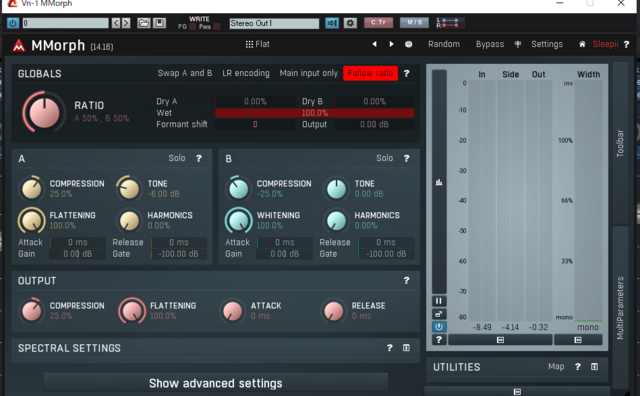Image resolution: width=640 pixels, height=396 pixels.
Task: Toggle the host power bypass button
Action: (x=13, y=23)
